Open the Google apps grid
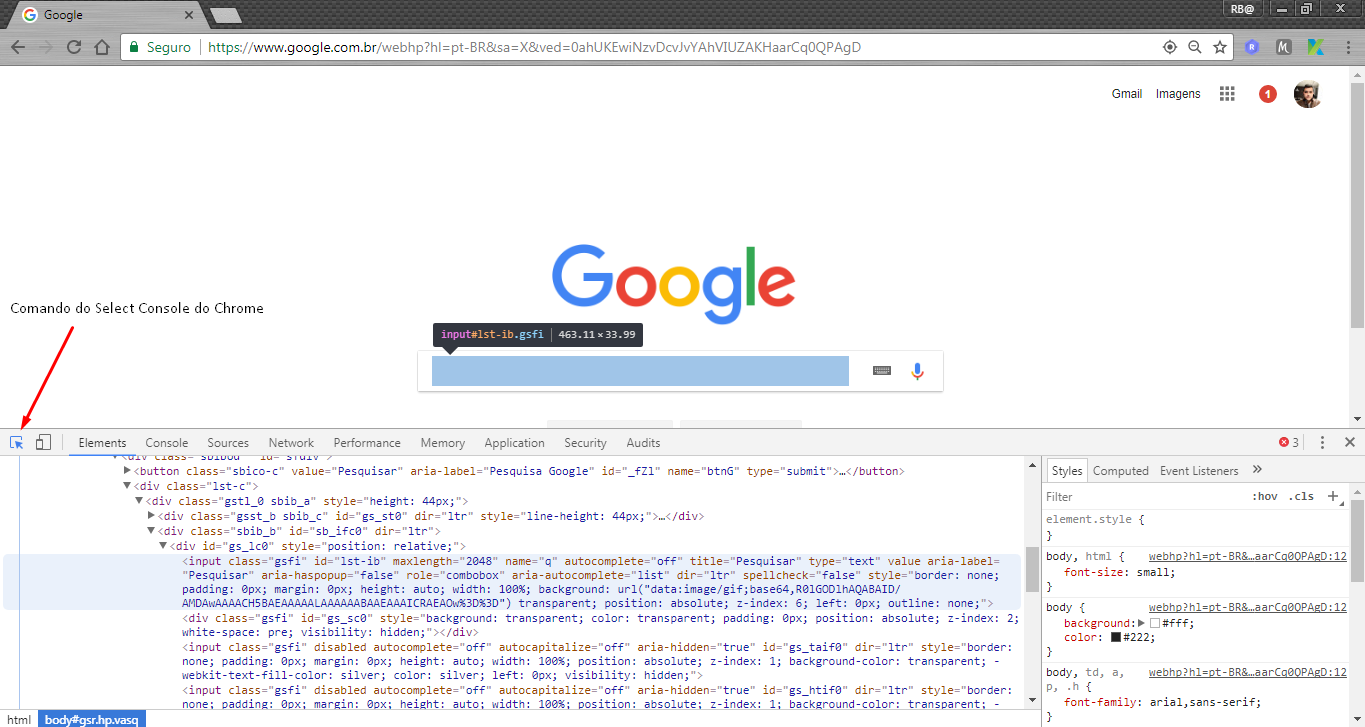Viewport: 1365px width, 727px height. click(x=1227, y=94)
